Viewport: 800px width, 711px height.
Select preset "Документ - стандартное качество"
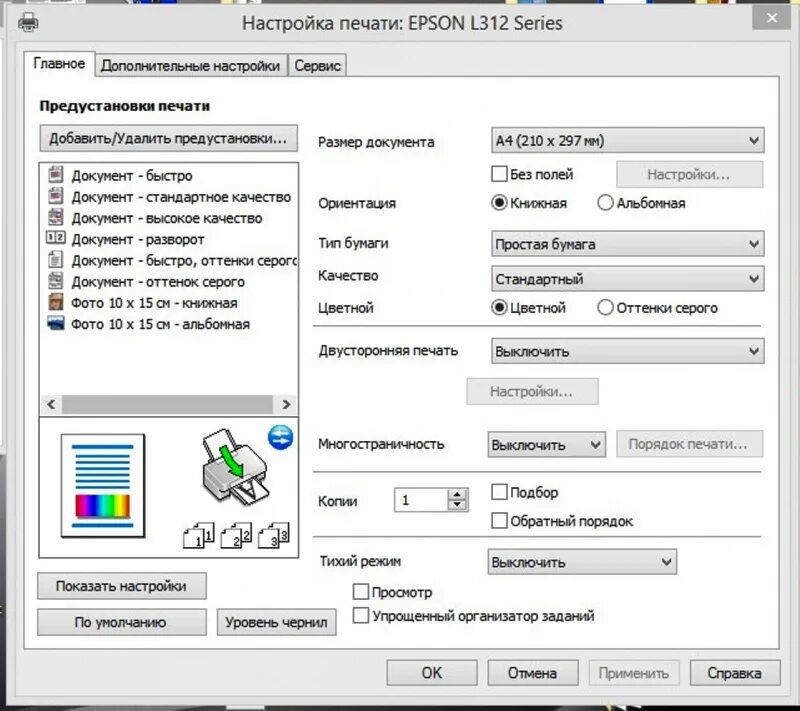pyautogui.click(x=181, y=197)
